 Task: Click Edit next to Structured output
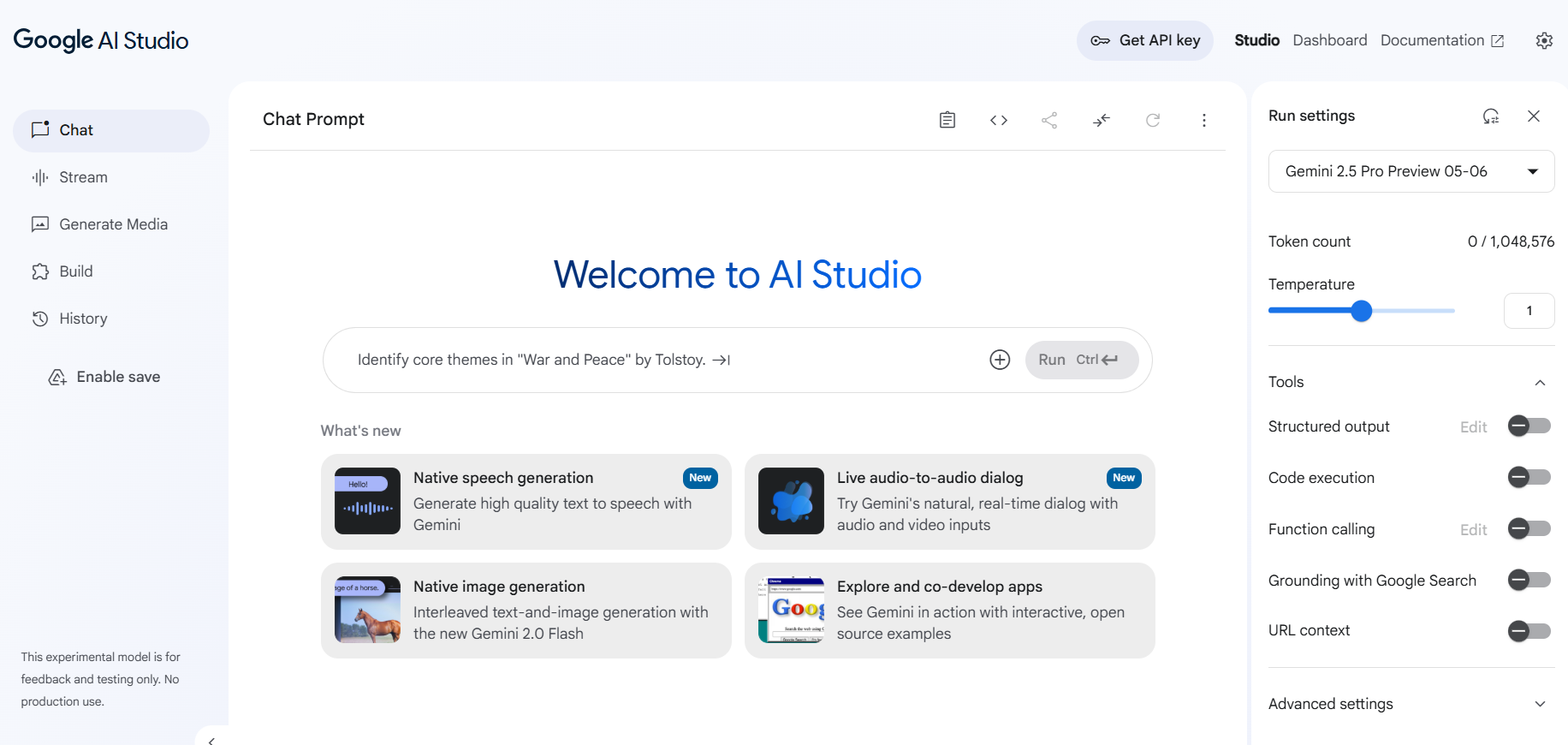coord(1473,426)
